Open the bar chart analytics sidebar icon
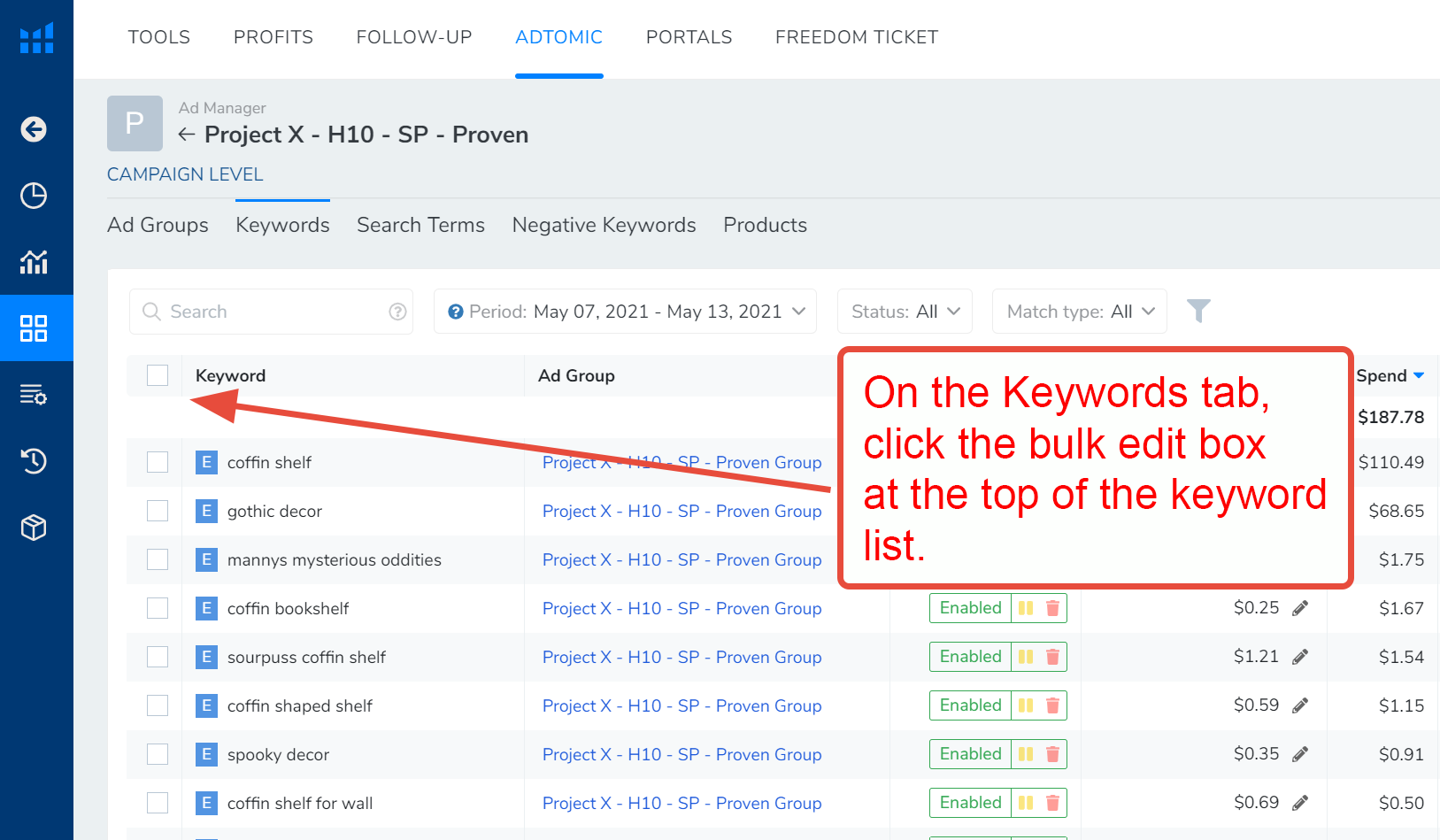The image size is (1440, 840). pos(34,262)
